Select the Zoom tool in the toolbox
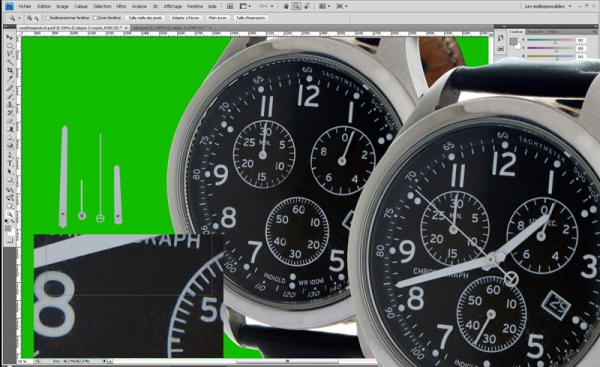The image size is (600, 367). coord(10,214)
